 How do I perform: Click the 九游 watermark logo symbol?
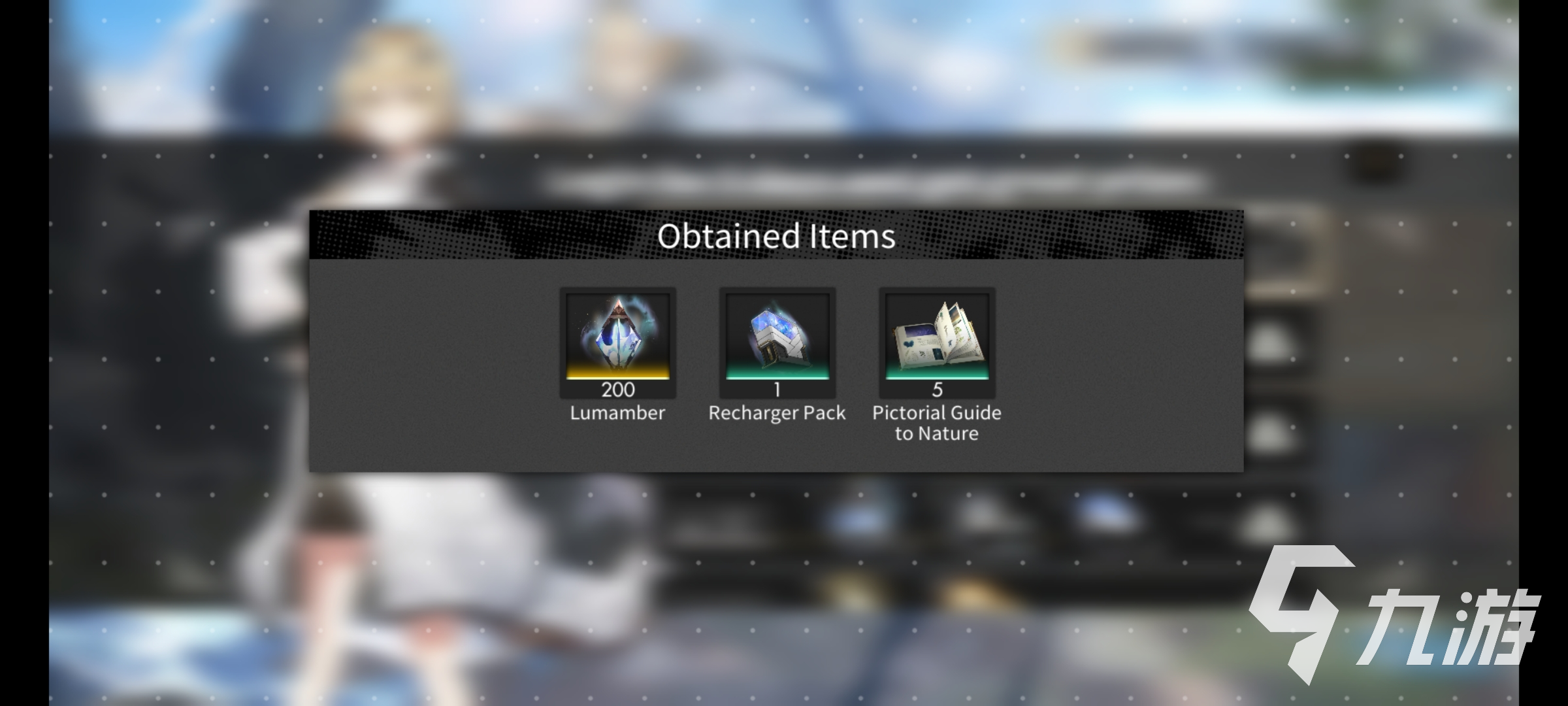(1300, 612)
